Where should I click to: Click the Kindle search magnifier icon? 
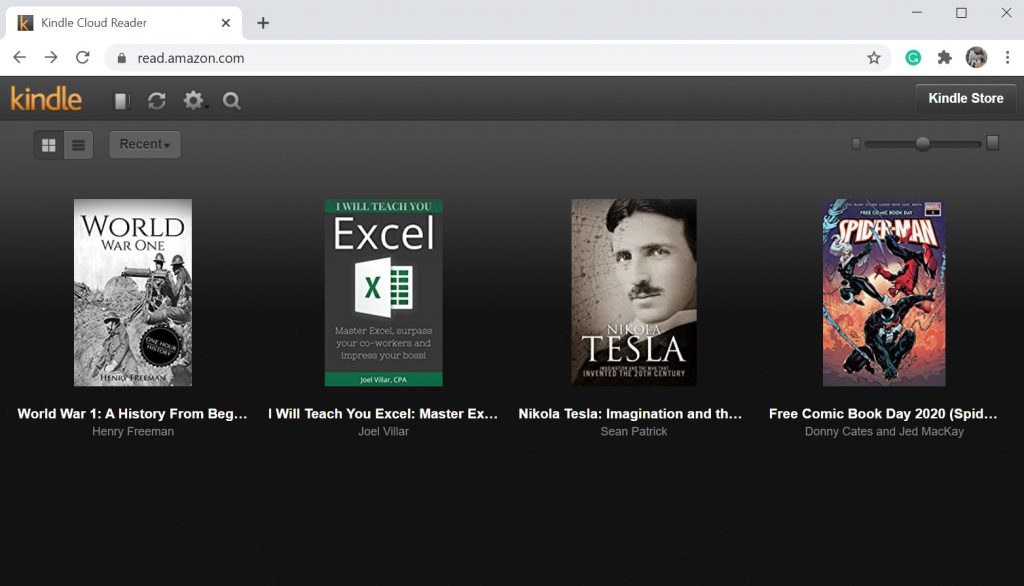[232, 101]
